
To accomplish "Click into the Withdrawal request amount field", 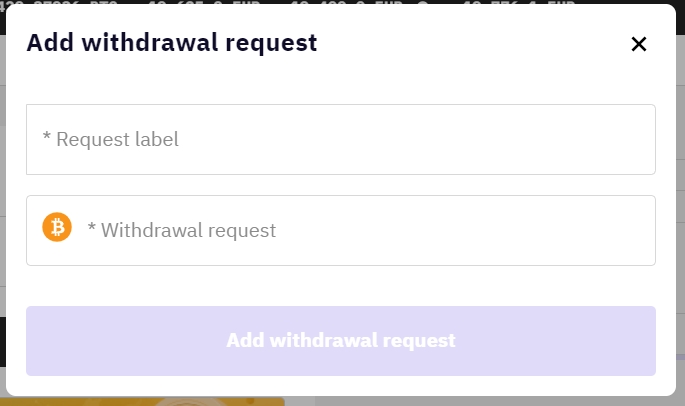I will [360, 230].
